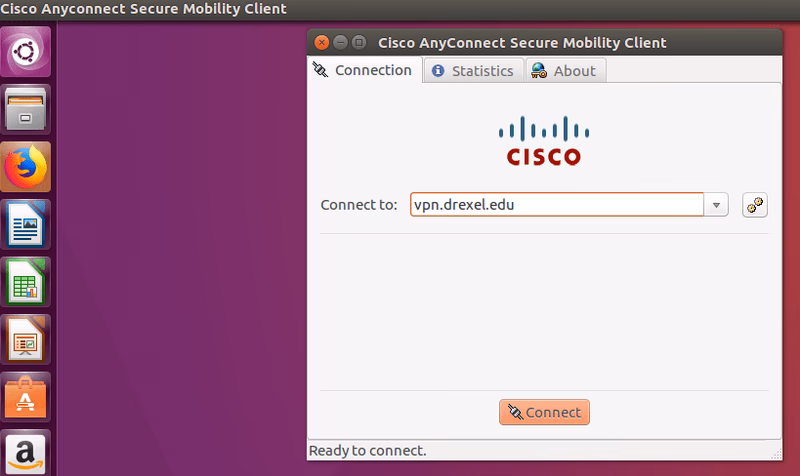The width and height of the screenshot is (800, 476).
Task: Click the Amazon launcher icon
Action: (x=27, y=452)
